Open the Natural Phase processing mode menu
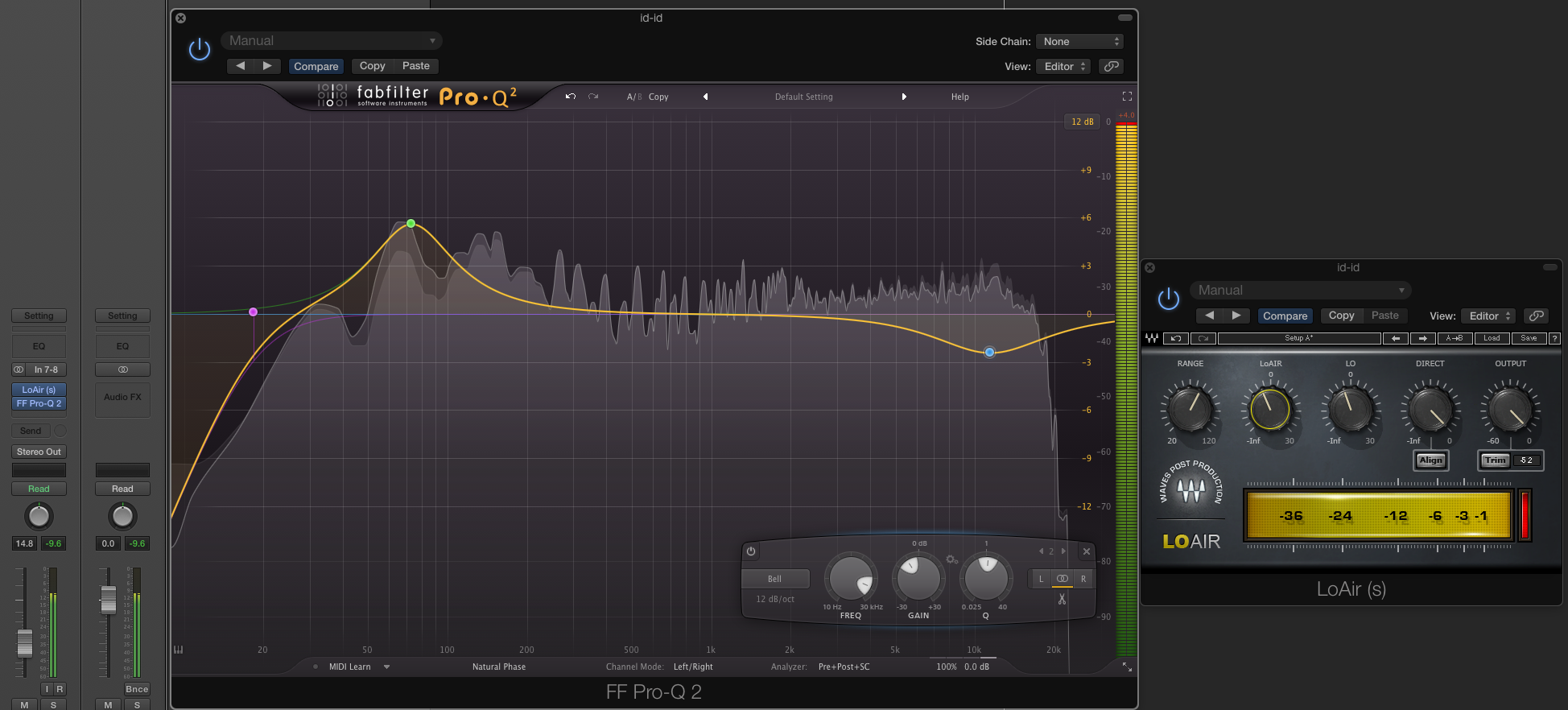The width and height of the screenshot is (1568, 710). (499, 667)
